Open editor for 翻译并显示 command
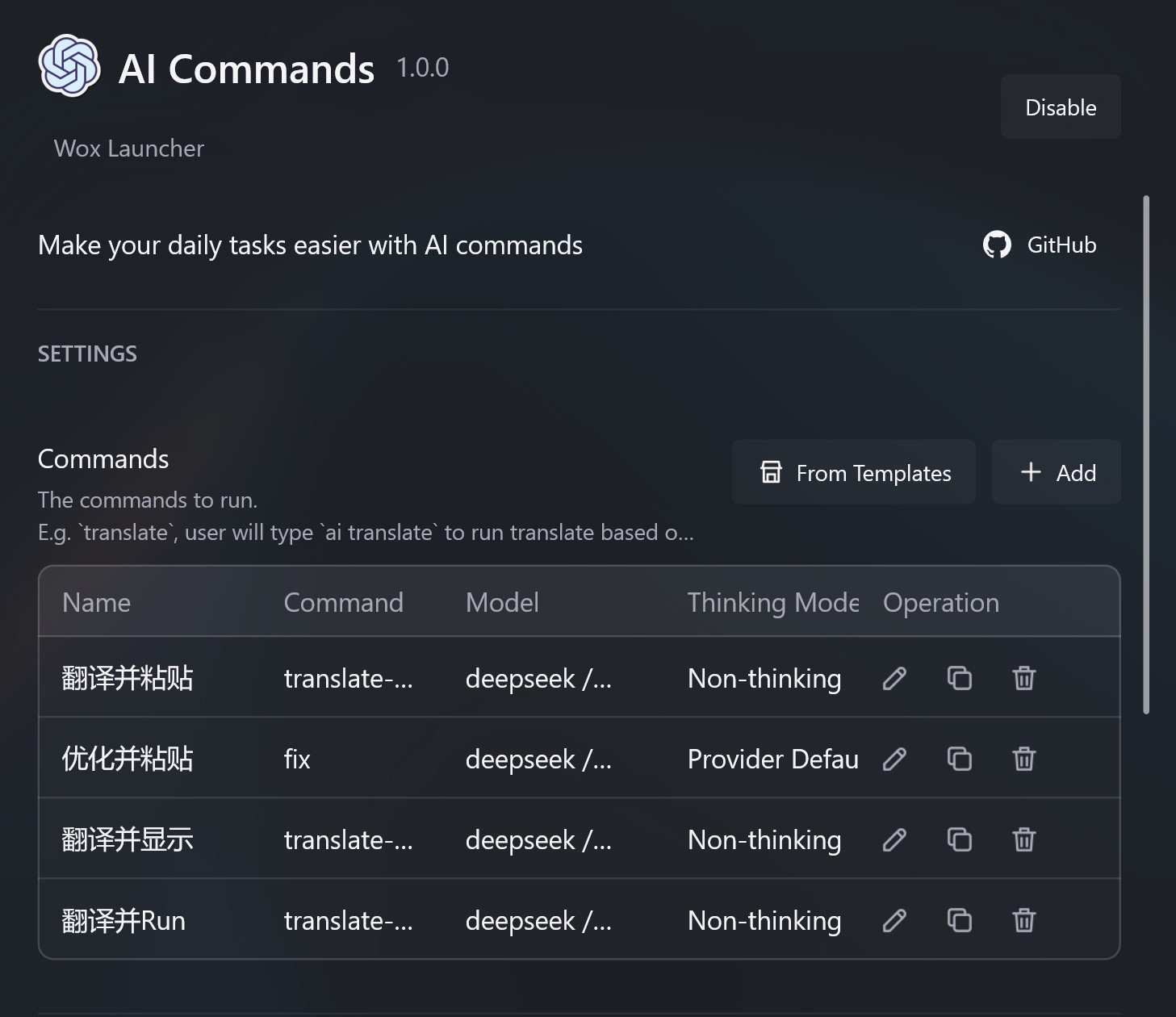 click(894, 839)
